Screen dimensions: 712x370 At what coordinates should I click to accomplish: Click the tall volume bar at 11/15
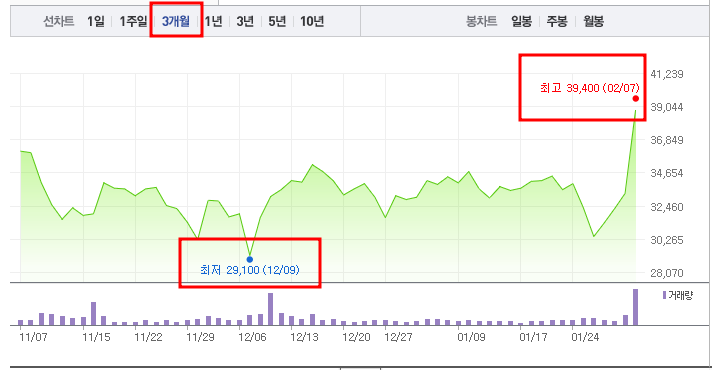[x=94, y=314]
